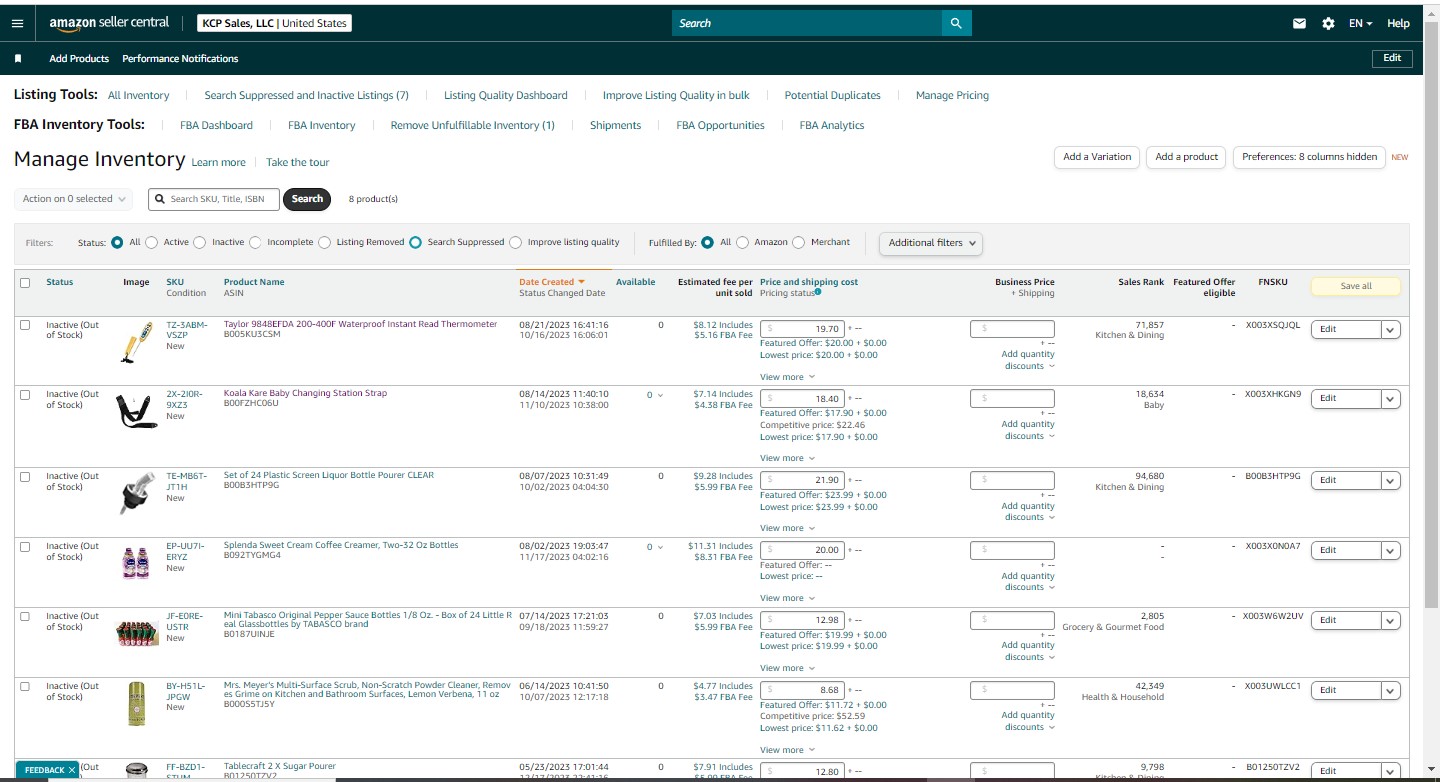
Task: Click the Learn more link
Action: coord(218,162)
